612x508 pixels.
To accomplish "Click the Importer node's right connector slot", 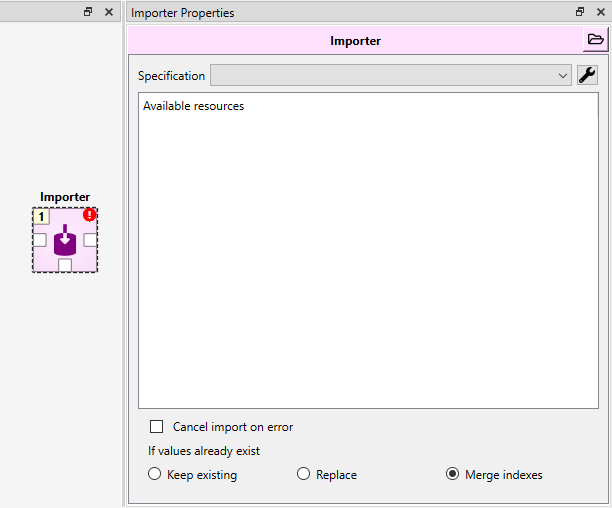I will click(90, 240).
